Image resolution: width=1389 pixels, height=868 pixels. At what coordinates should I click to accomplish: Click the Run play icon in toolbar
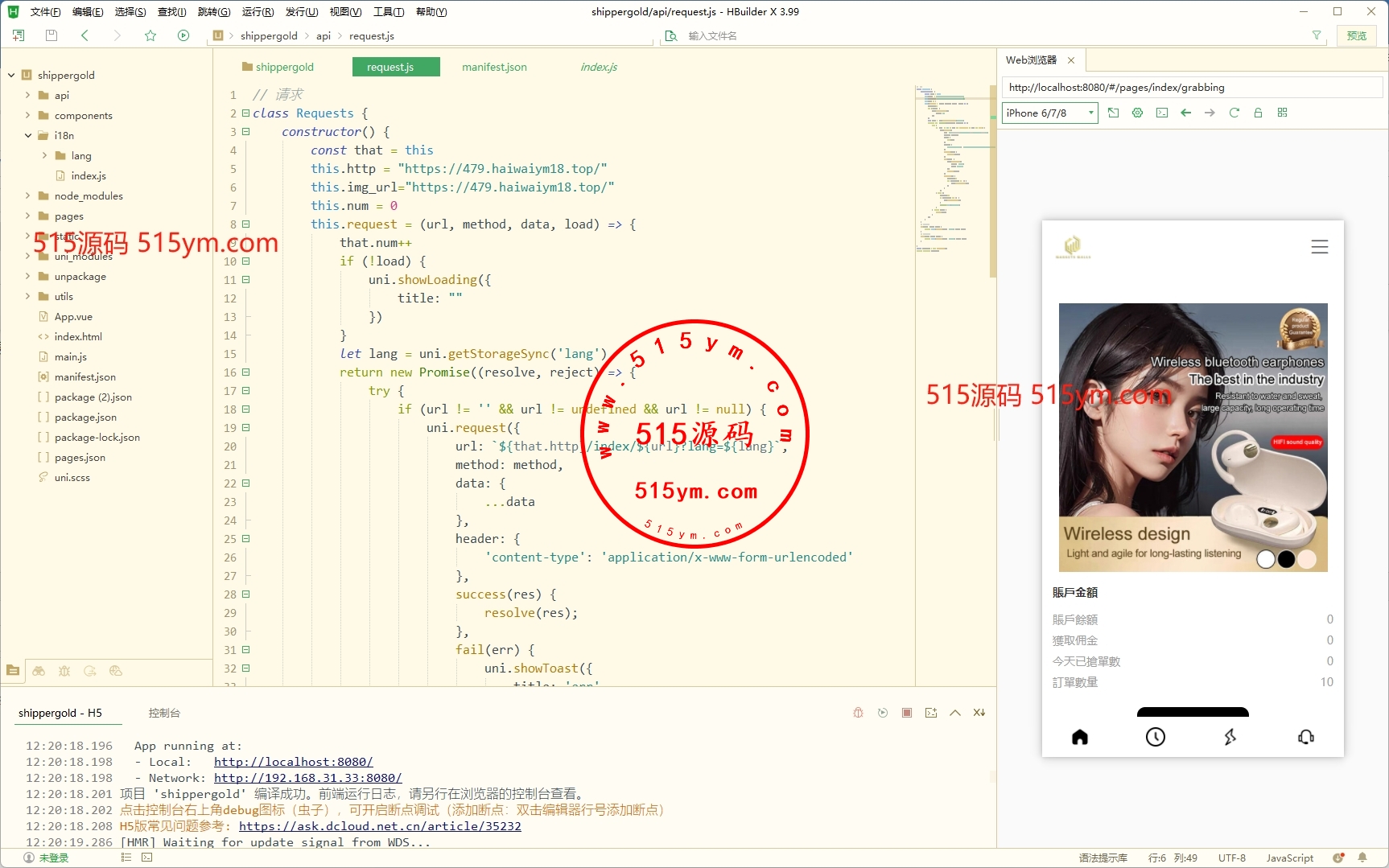click(x=183, y=35)
